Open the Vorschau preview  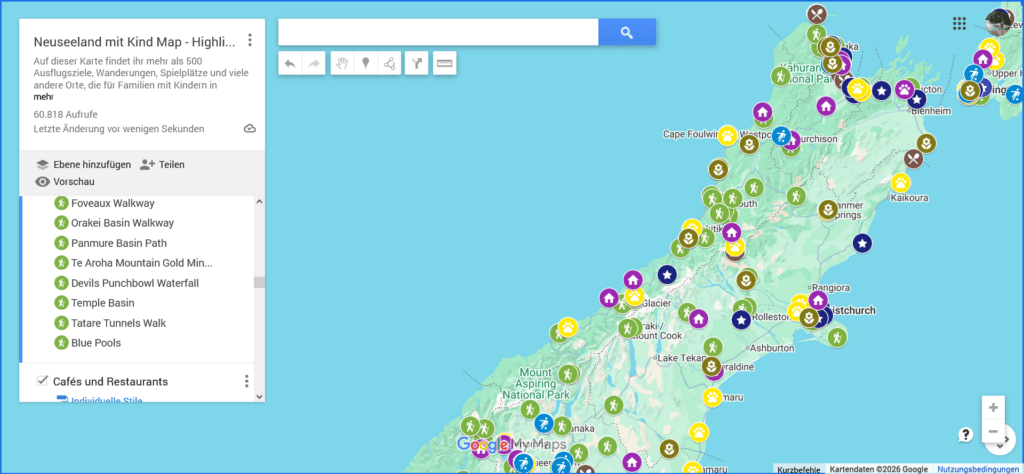[65, 182]
